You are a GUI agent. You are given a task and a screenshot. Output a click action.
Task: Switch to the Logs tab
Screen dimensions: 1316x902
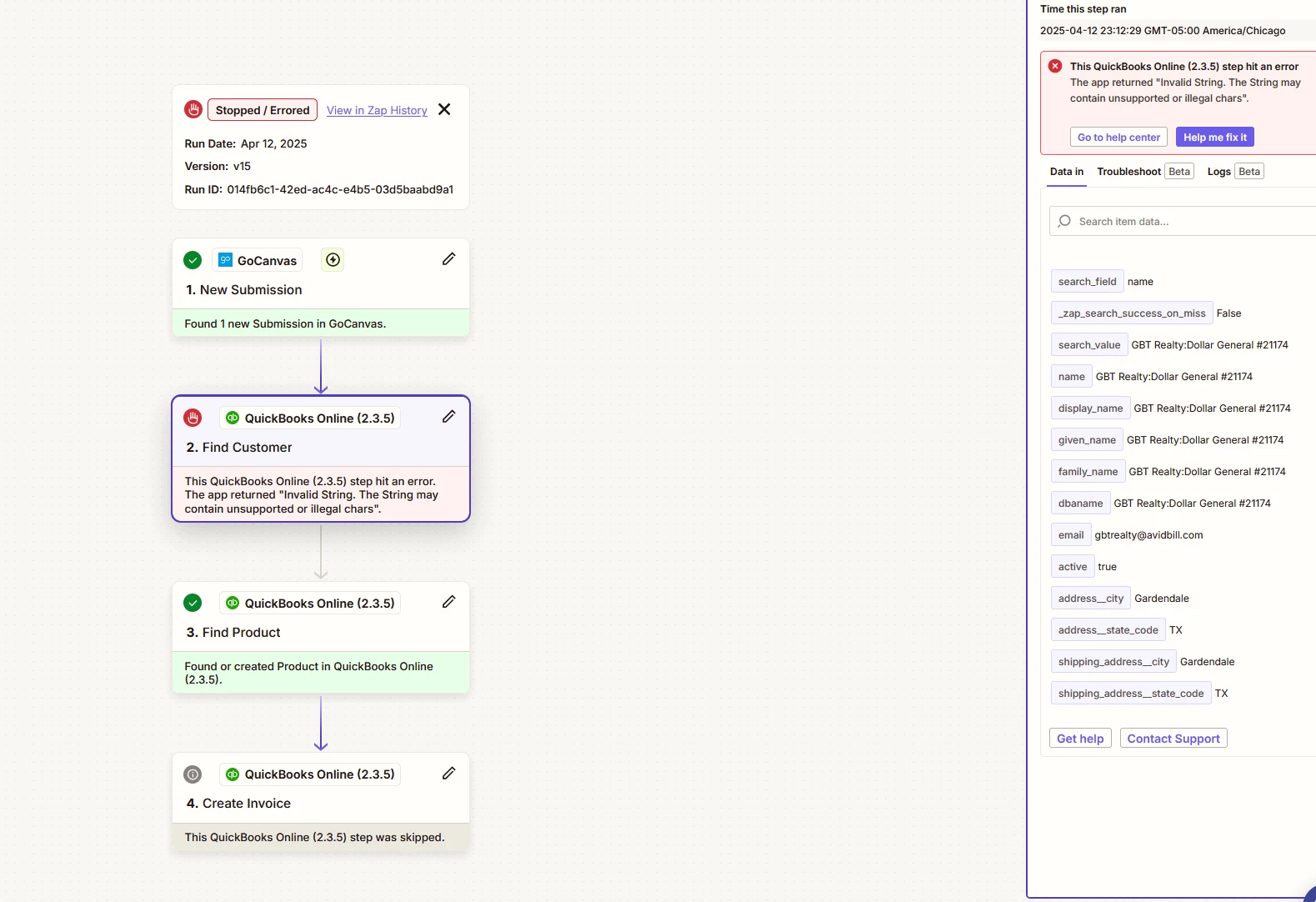[1235, 172]
